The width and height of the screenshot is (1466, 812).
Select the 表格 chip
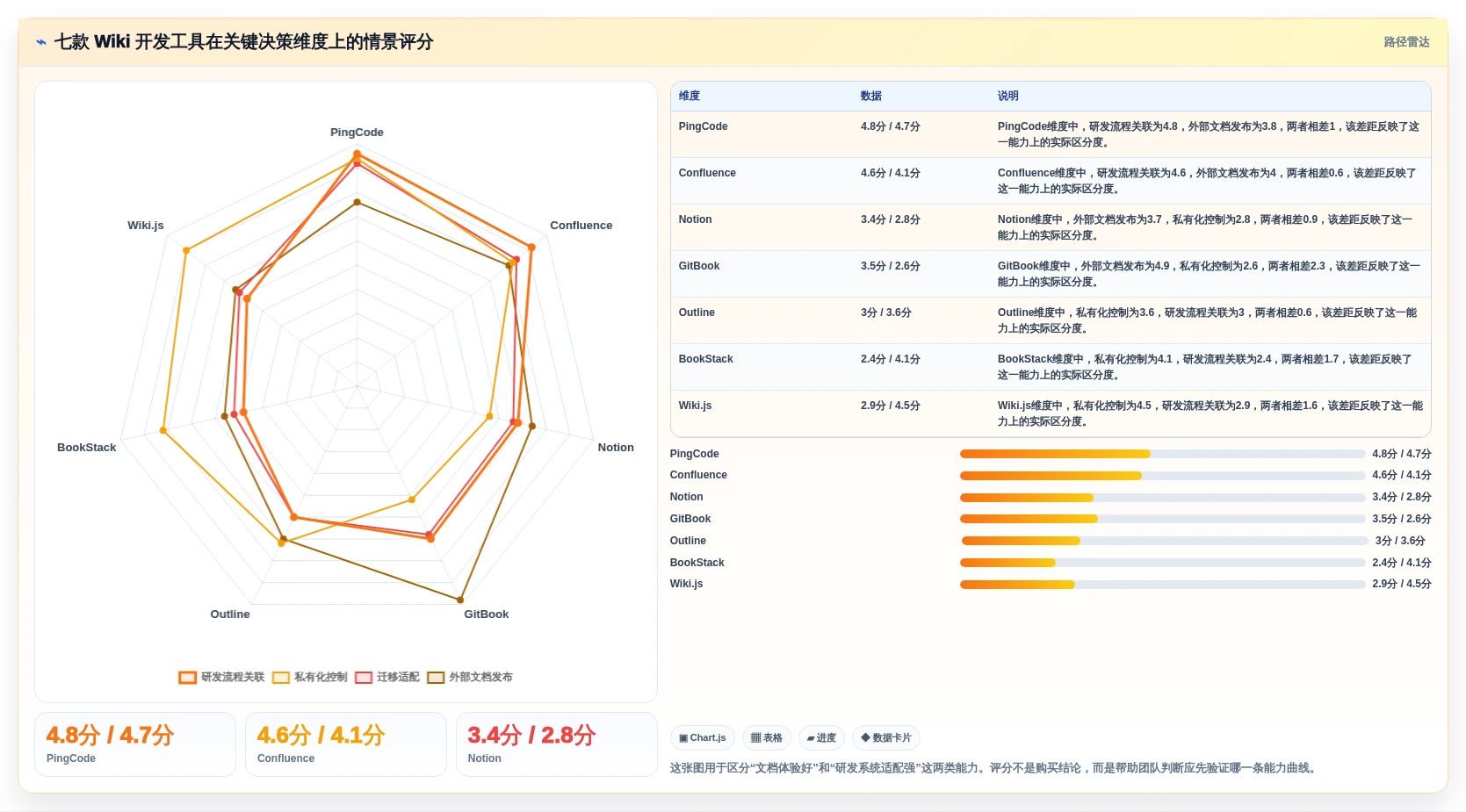pyautogui.click(x=767, y=738)
